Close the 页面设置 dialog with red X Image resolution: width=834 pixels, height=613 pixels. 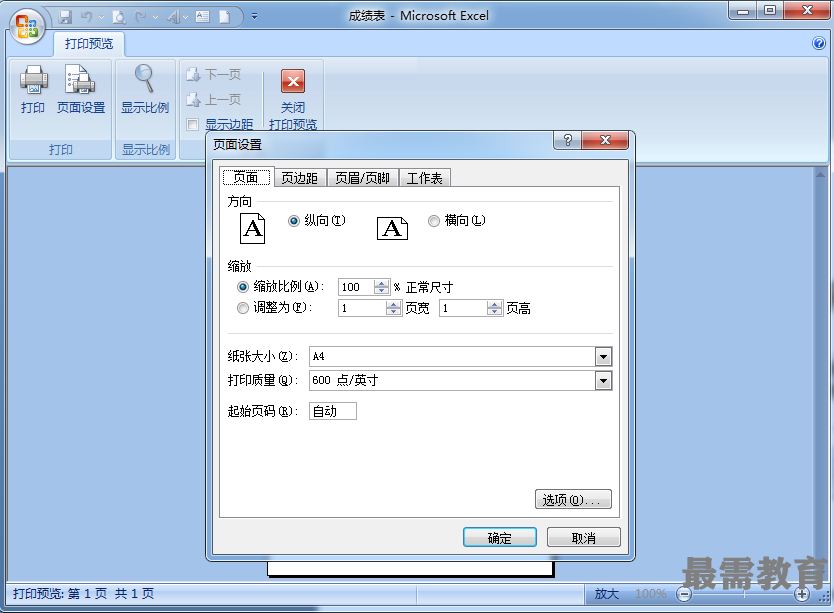coord(605,140)
